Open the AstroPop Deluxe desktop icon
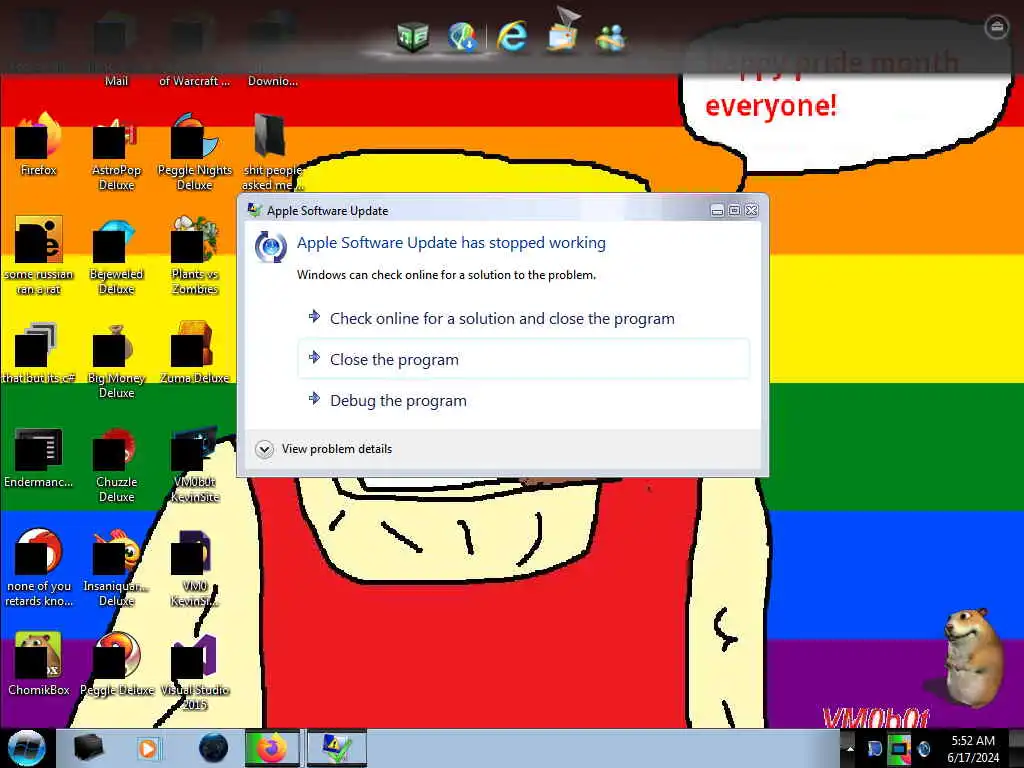This screenshot has height=768, width=1024. coord(116,152)
